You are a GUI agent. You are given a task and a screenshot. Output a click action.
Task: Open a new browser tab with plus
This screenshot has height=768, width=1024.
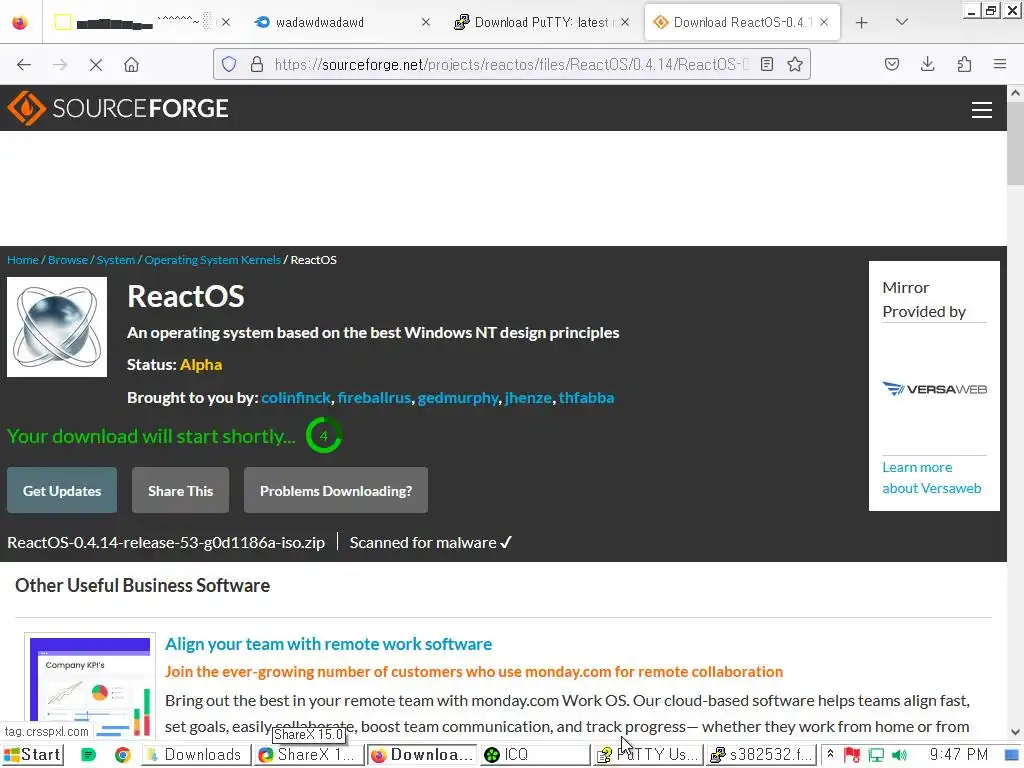click(861, 23)
